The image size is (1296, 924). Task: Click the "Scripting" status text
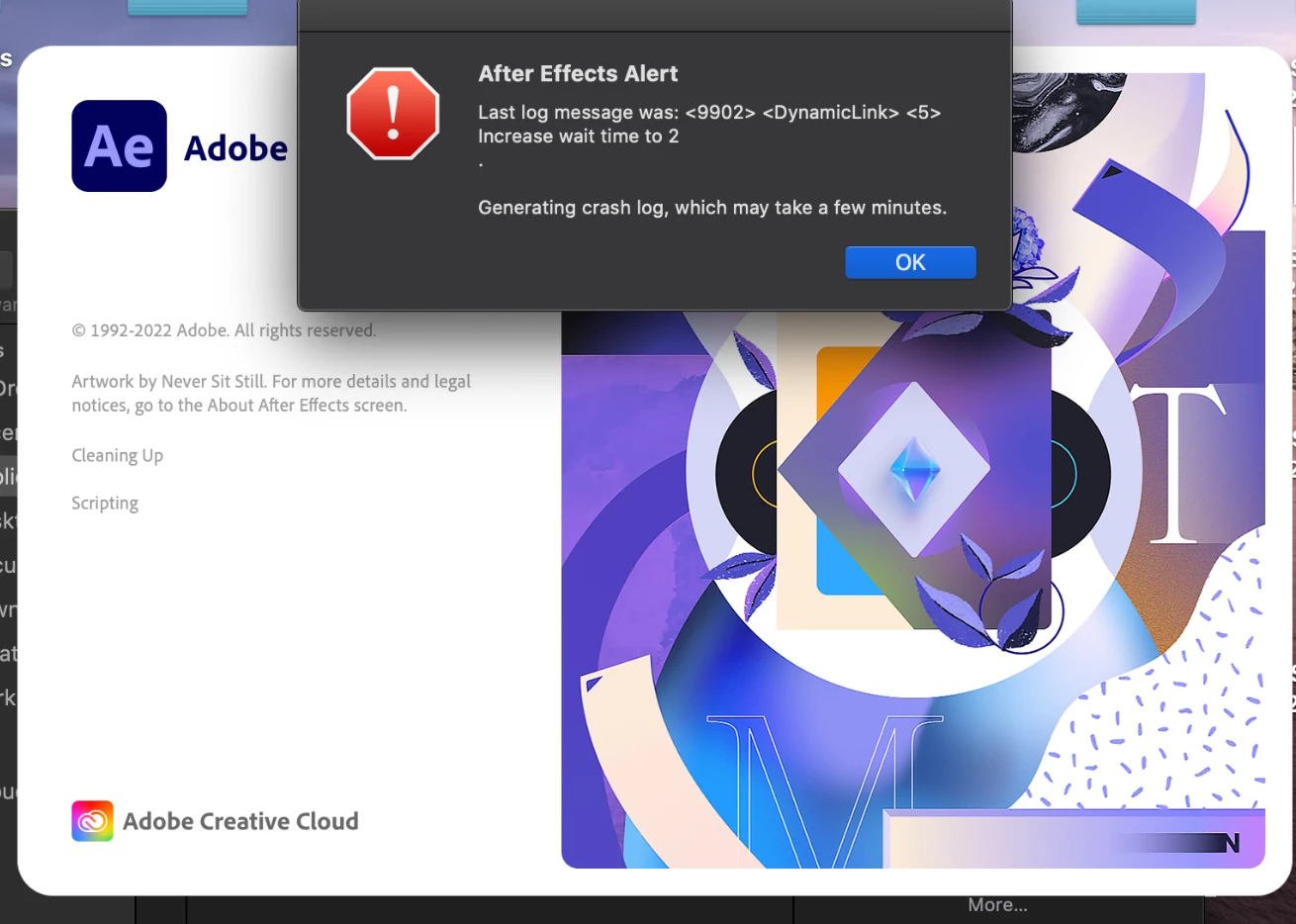[105, 504]
